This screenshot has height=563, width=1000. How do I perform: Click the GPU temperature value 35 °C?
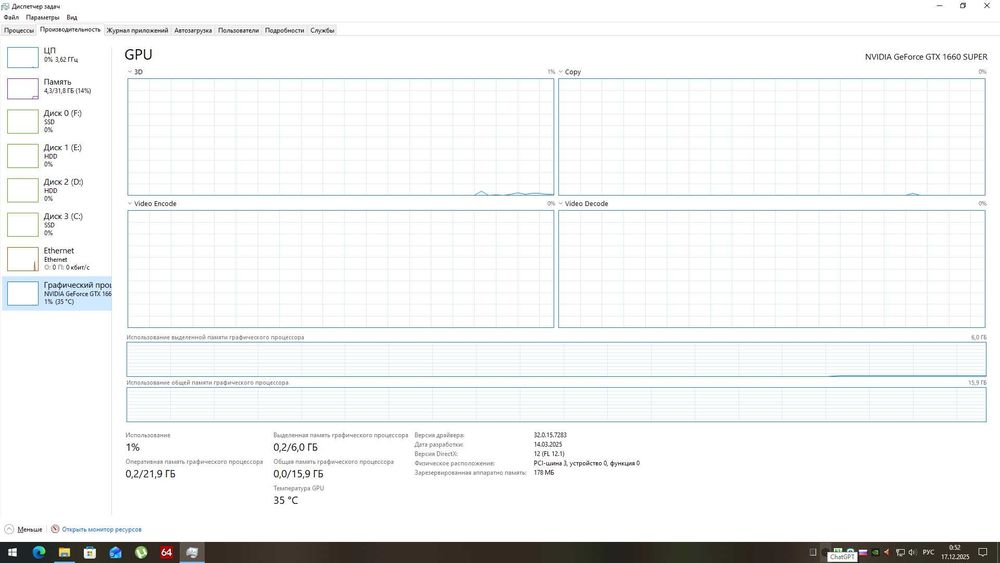(x=286, y=501)
